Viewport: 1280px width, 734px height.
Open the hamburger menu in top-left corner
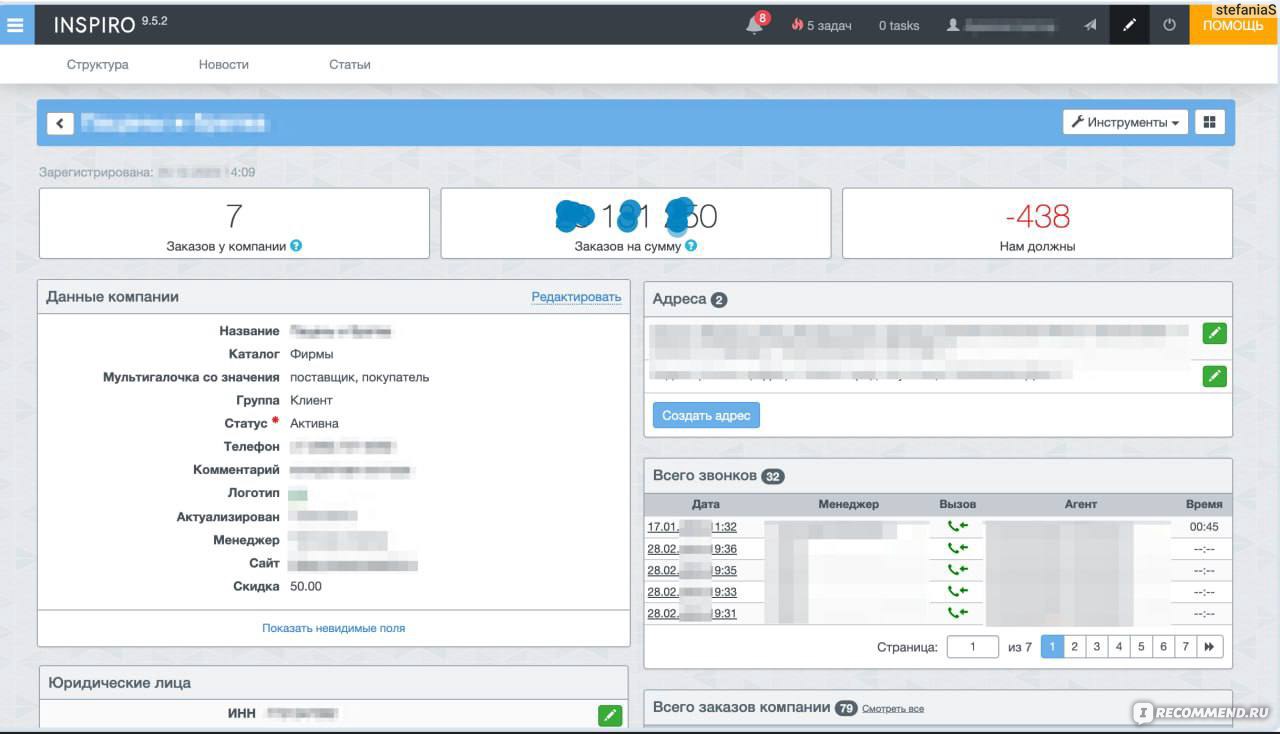point(16,25)
